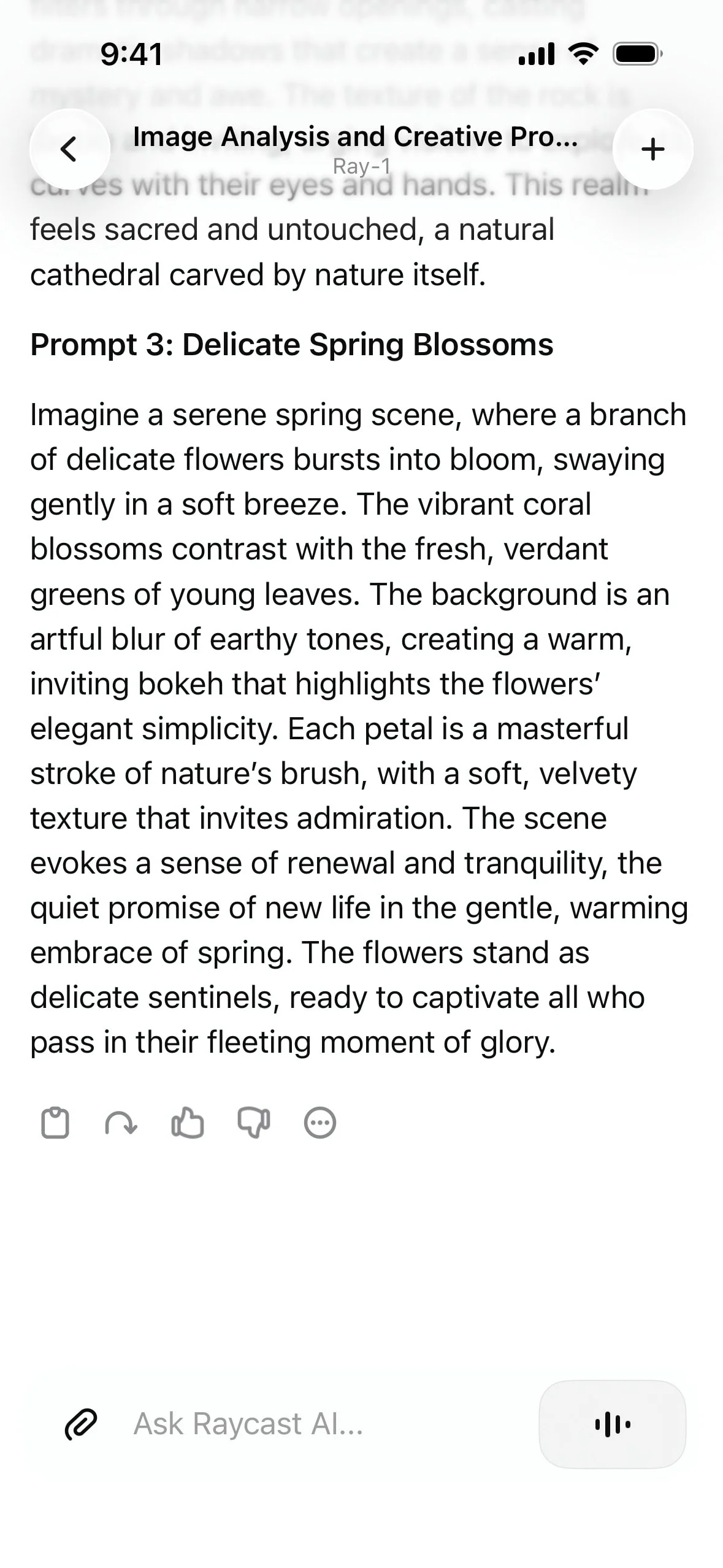Tap the Wi-Fi icon in status bar
Screen dimensions: 723x1568
coord(584,54)
